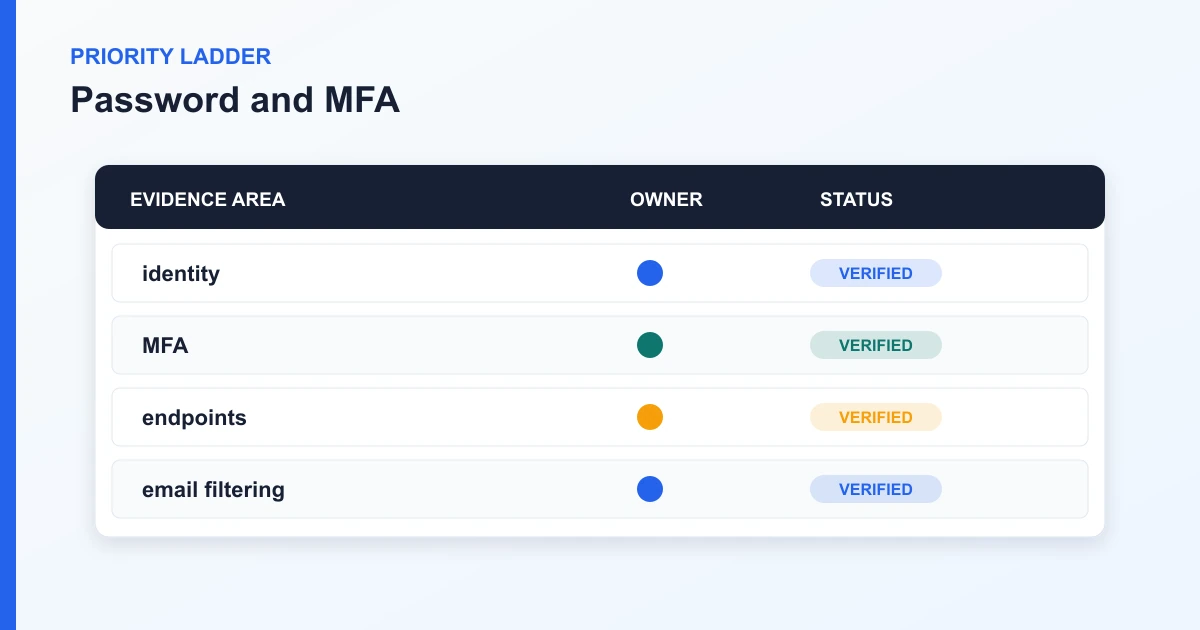Select the VERIFIED badge in identity row

[x=876, y=273]
